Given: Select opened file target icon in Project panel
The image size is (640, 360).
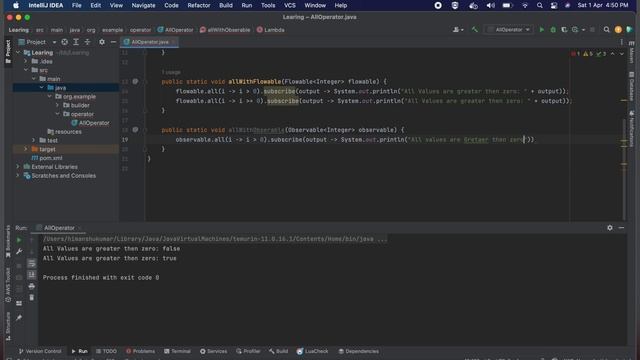Looking at the screenshot, I should [64, 42].
